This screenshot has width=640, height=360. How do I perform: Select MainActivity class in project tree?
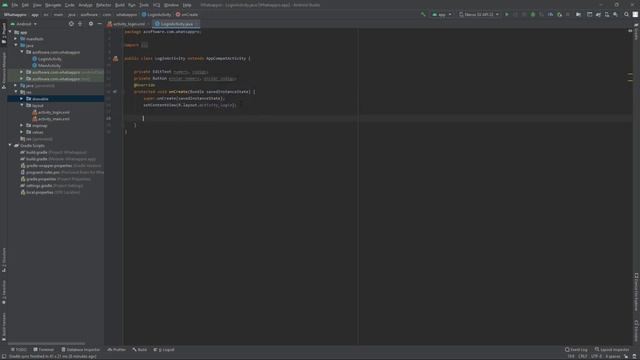click(47, 65)
